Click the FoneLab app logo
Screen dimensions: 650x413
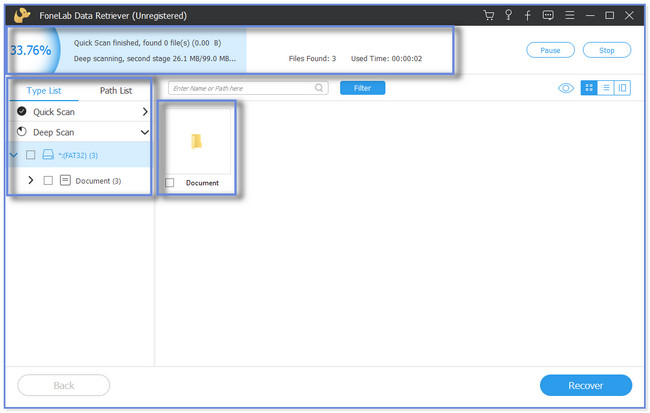coord(22,15)
